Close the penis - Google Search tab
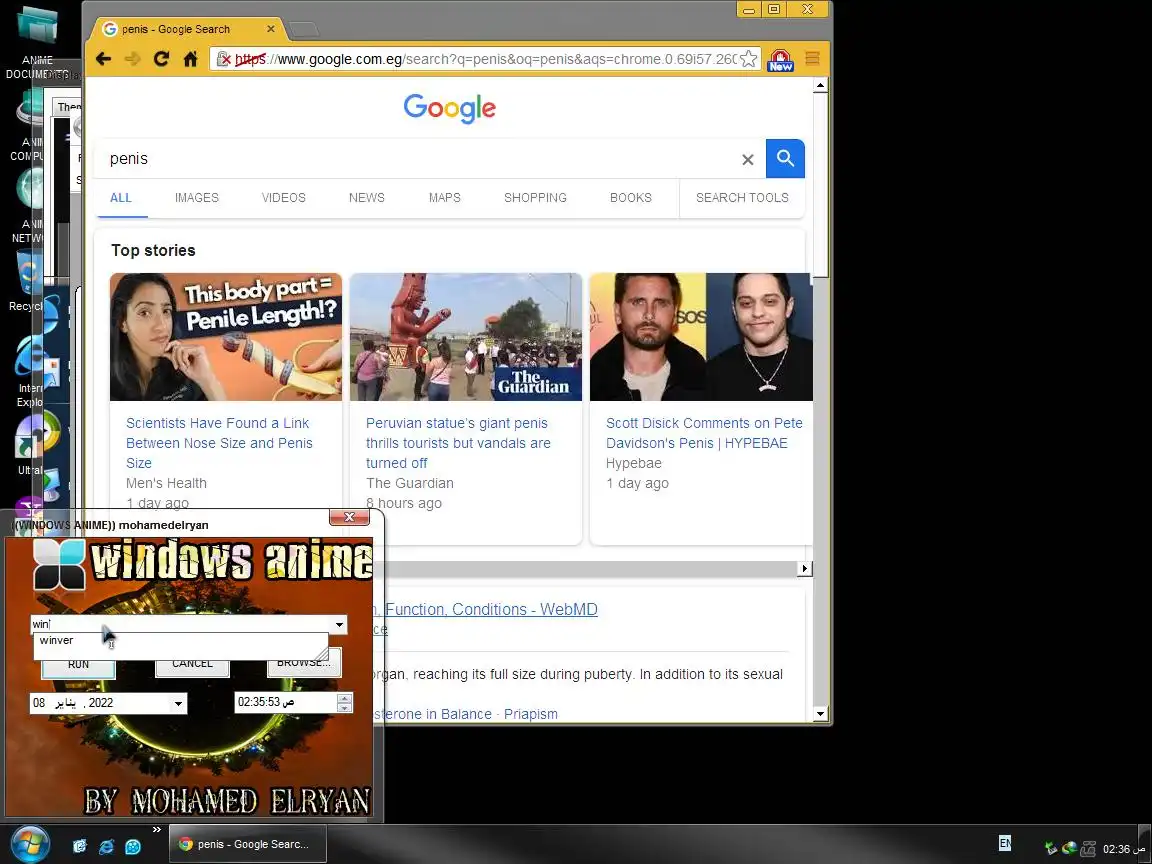Screen dimensions: 1152x864 (x=270, y=29)
